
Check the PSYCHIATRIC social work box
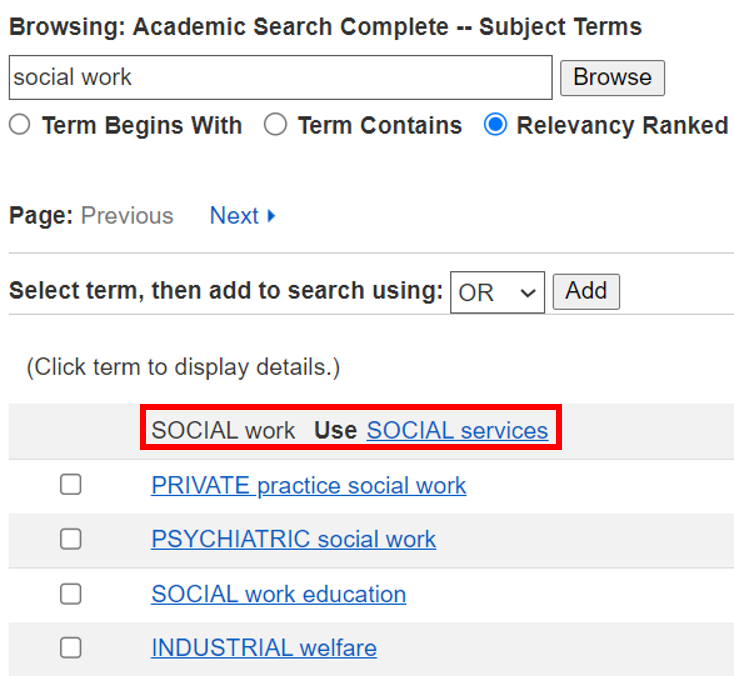point(71,539)
